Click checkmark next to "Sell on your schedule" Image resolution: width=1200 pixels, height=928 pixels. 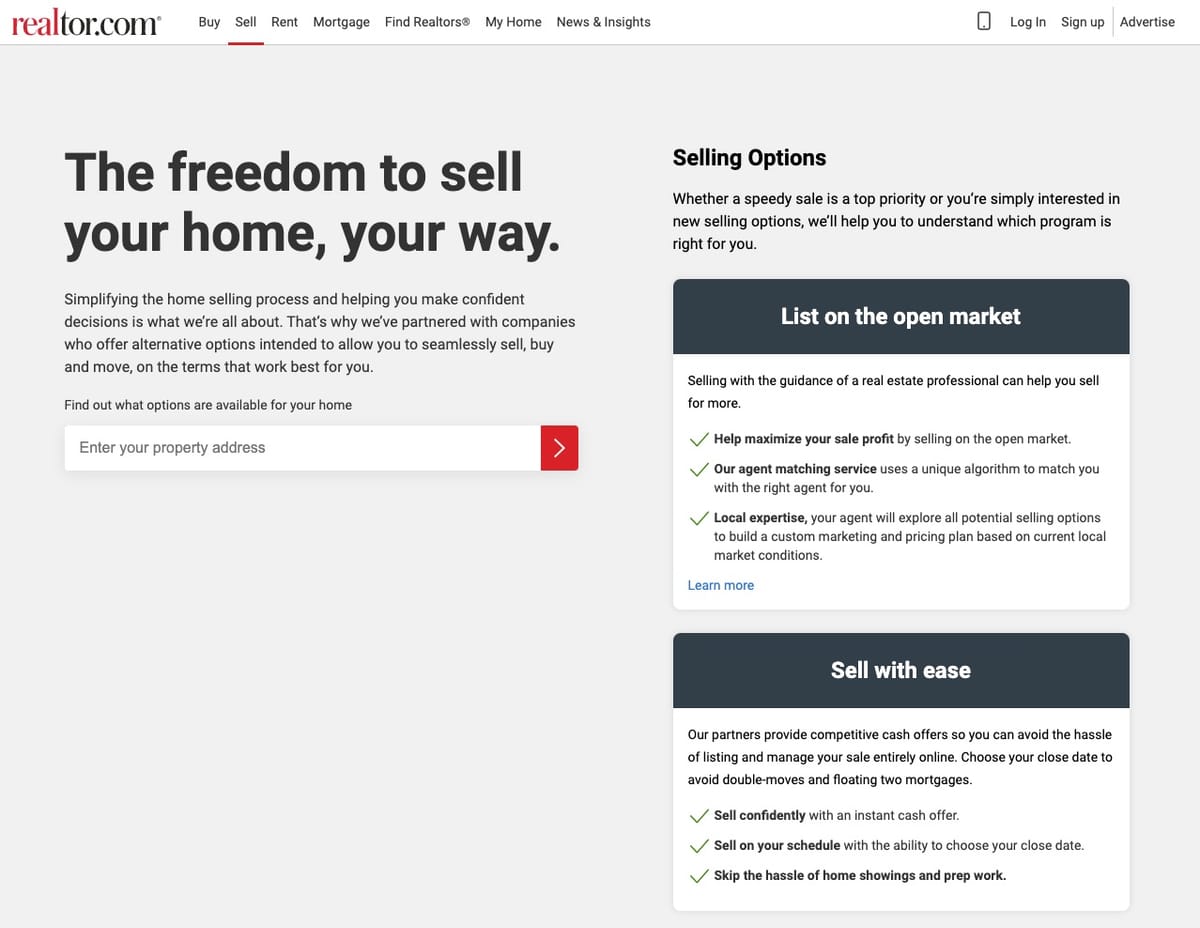coord(699,845)
